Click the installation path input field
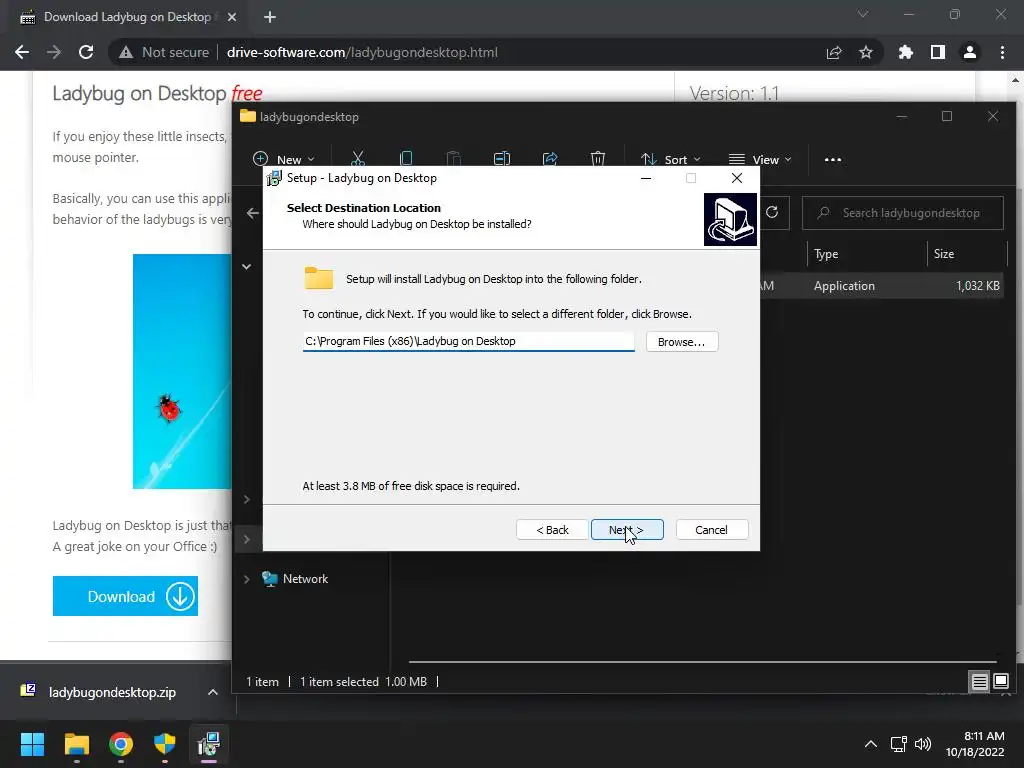Image resolution: width=1024 pixels, height=768 pixels. pos(468,341)
